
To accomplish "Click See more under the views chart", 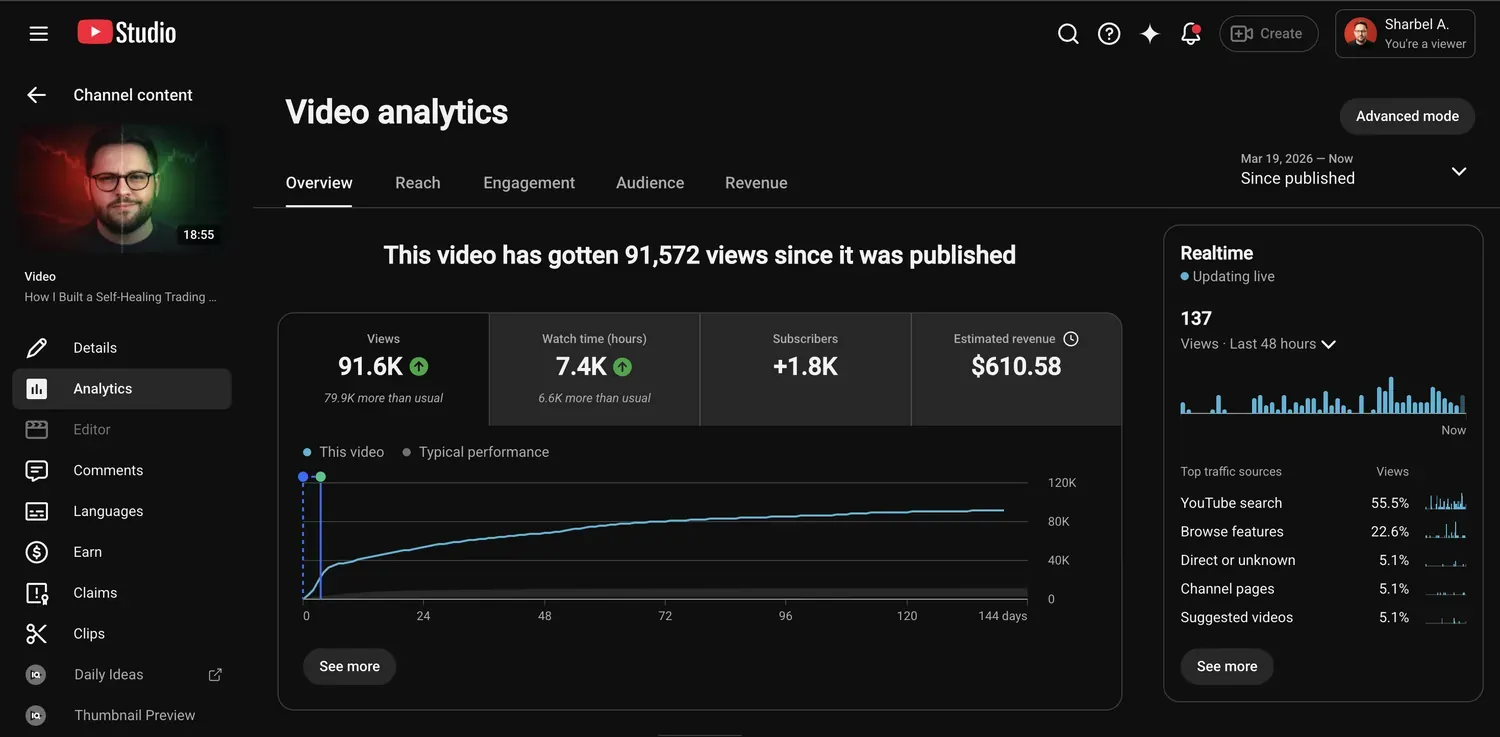I will coord(349,667).
